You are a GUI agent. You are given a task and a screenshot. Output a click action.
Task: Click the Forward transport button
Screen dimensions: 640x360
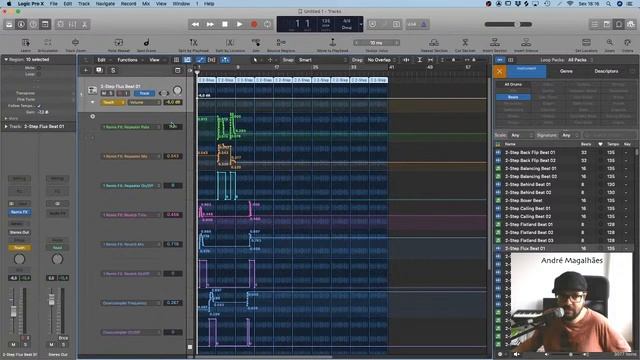(x=210, y=24)
